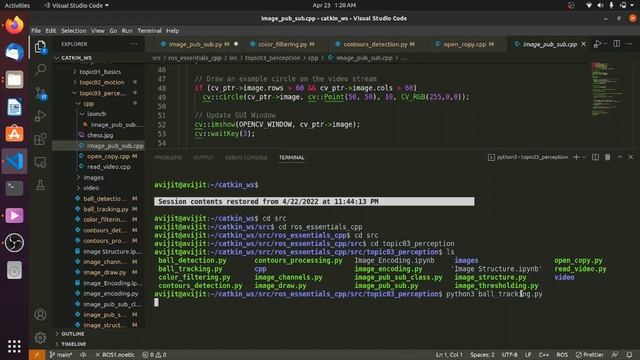Close the terminal panel
Viewport: 640px width, 360px height.
coord(631,157)
